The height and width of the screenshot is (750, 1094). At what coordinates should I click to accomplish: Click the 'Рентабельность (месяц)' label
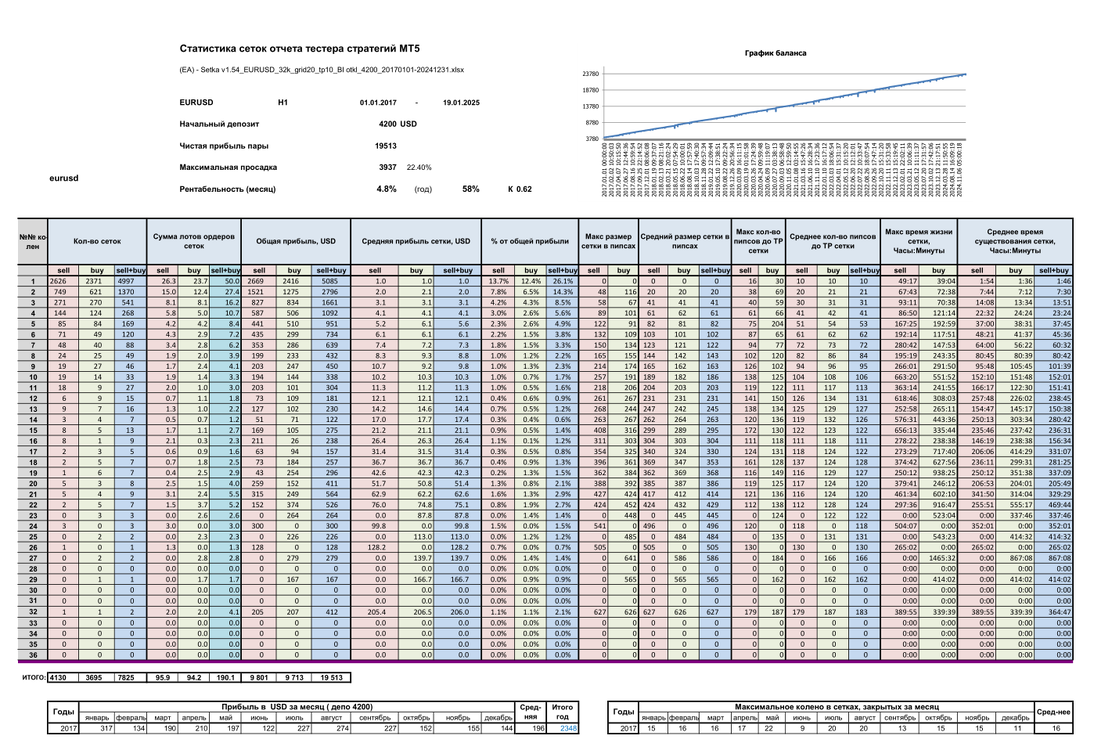(x=227, y=189)
